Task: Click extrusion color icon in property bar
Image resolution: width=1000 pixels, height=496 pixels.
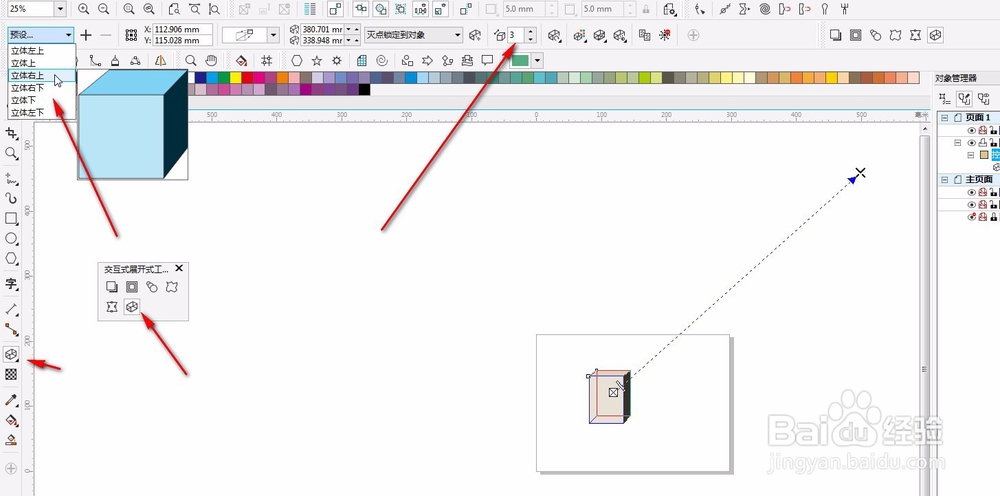Action: [579, 35]
